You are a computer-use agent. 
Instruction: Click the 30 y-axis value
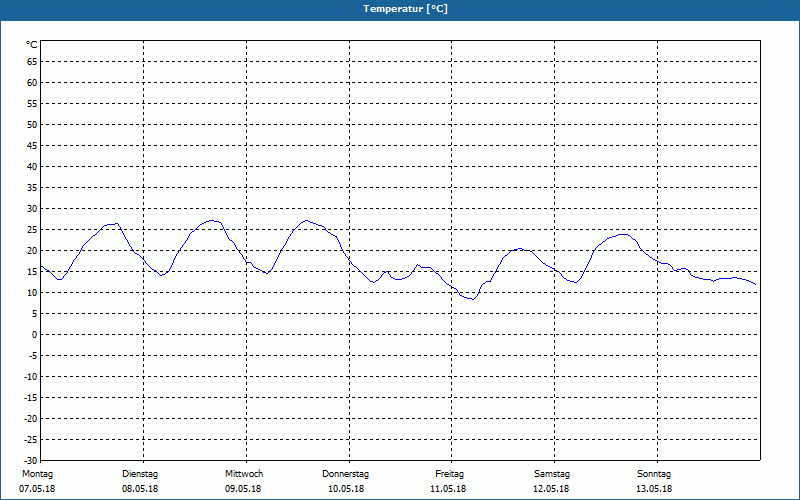click(x=32, y=209)
